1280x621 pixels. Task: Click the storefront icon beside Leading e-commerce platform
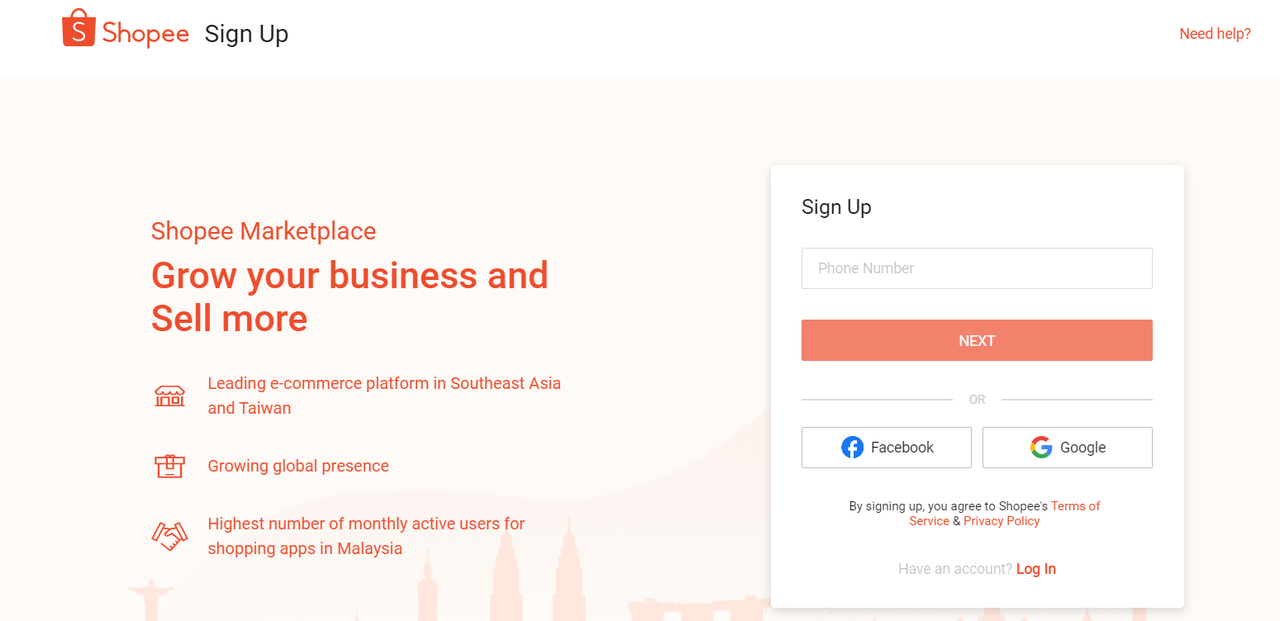[170, 395]
